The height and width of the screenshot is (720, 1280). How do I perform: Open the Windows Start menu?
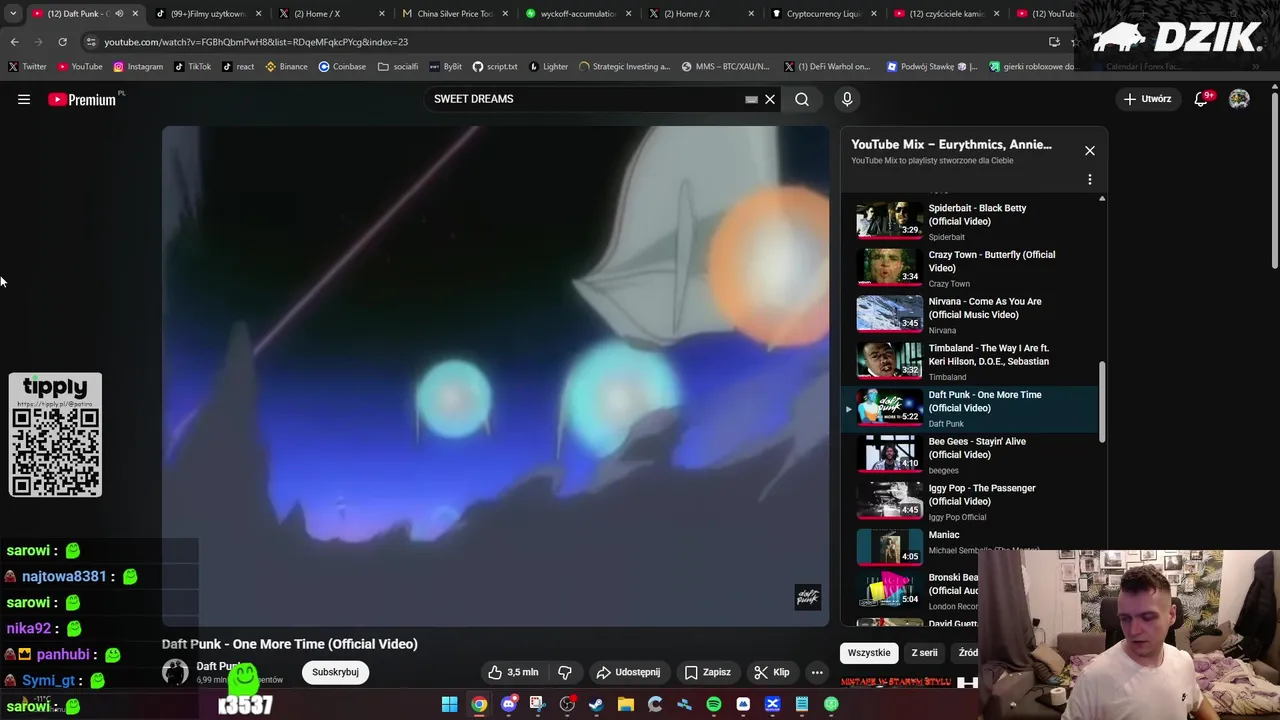449,704
